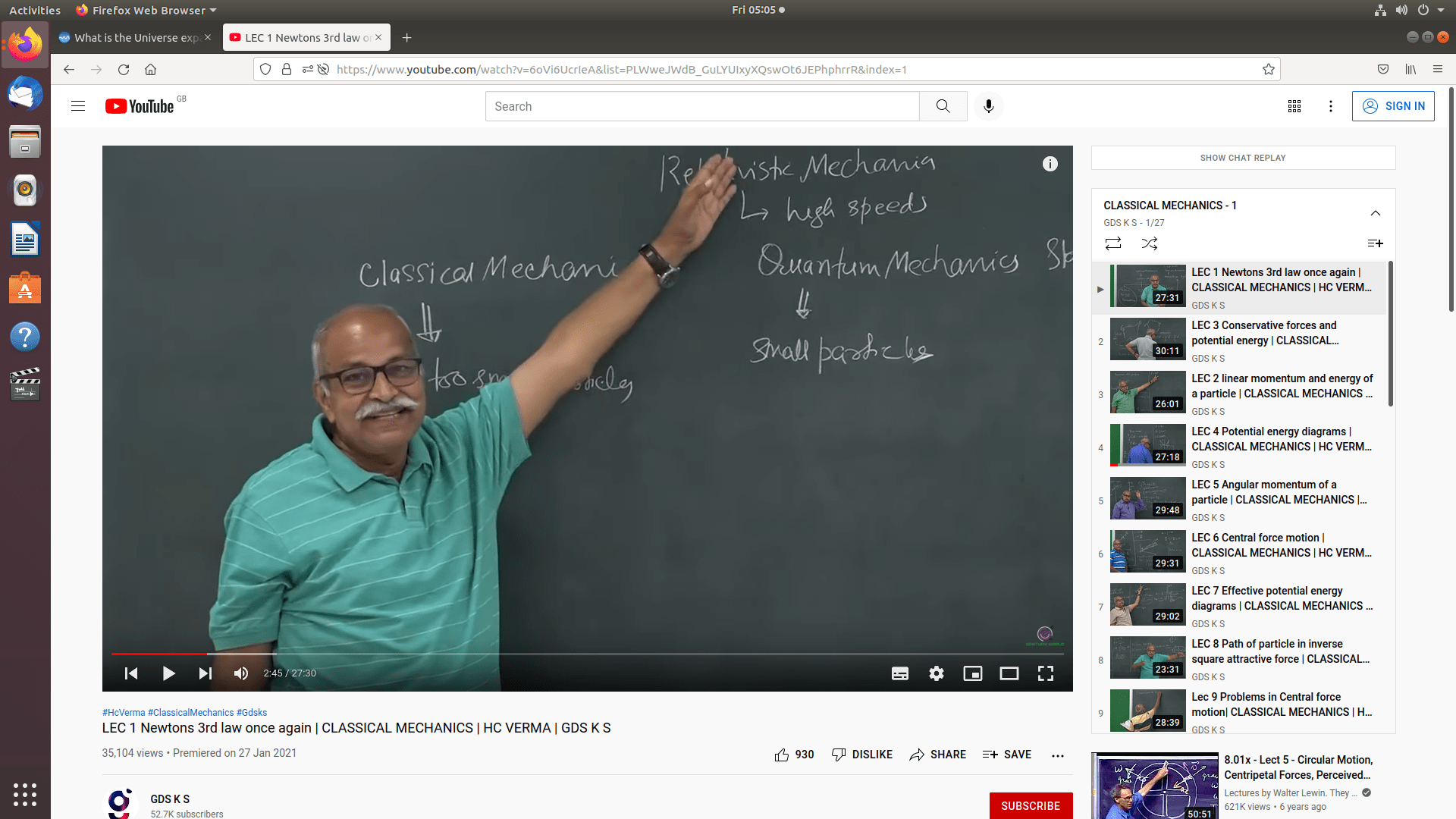Save playlist with add-to icon
This screenshot has height=819, width=1456.
[1376, 243]
